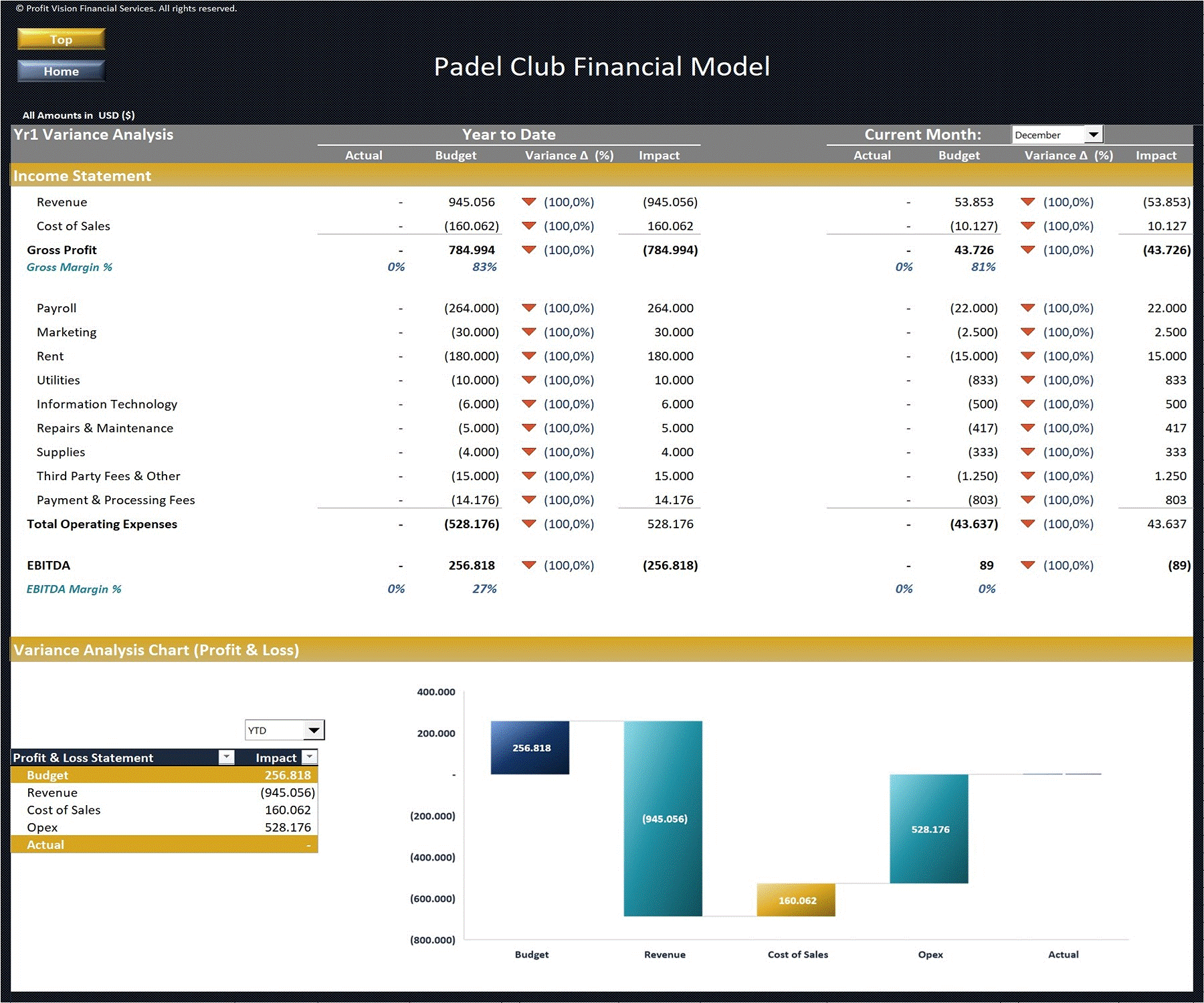Click the variance icon beside Total Operating Expenses
This screenshot has width=1204, height=1003.
529,524
